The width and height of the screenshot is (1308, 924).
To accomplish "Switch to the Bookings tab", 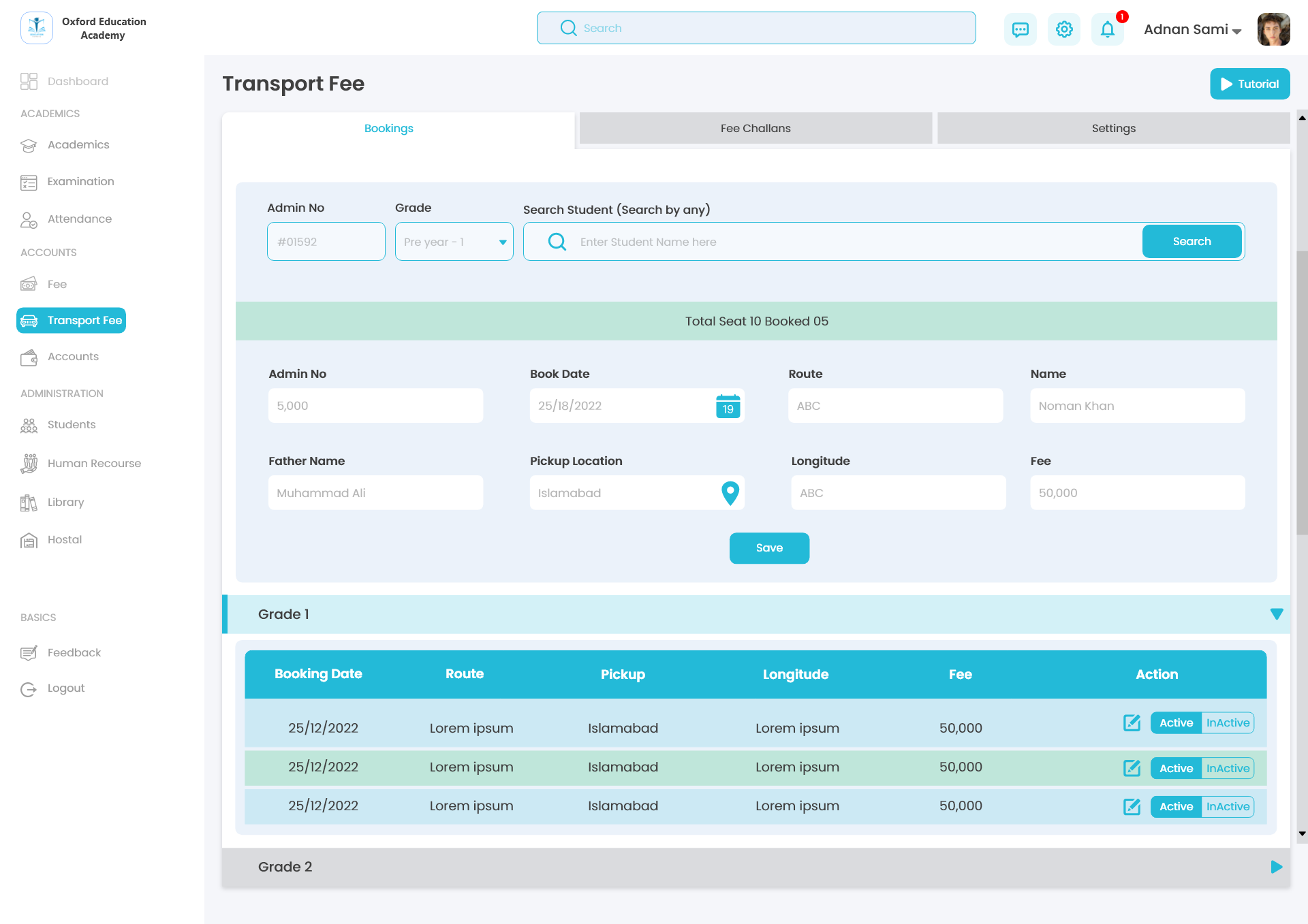I will (x=399, y=129).
